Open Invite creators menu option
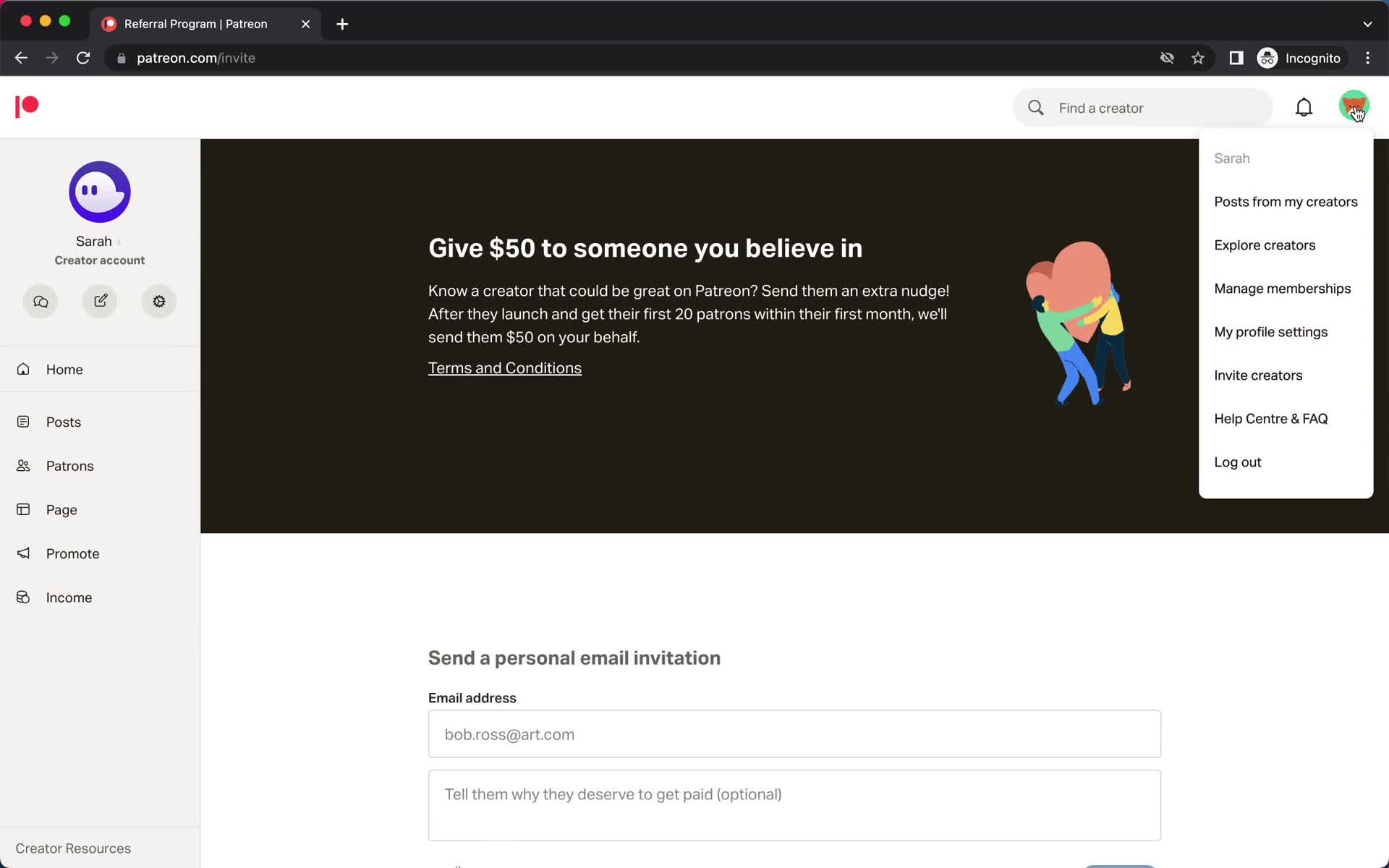The width and height of the screenshot is (1389, 868). [x=1259, y=375]
